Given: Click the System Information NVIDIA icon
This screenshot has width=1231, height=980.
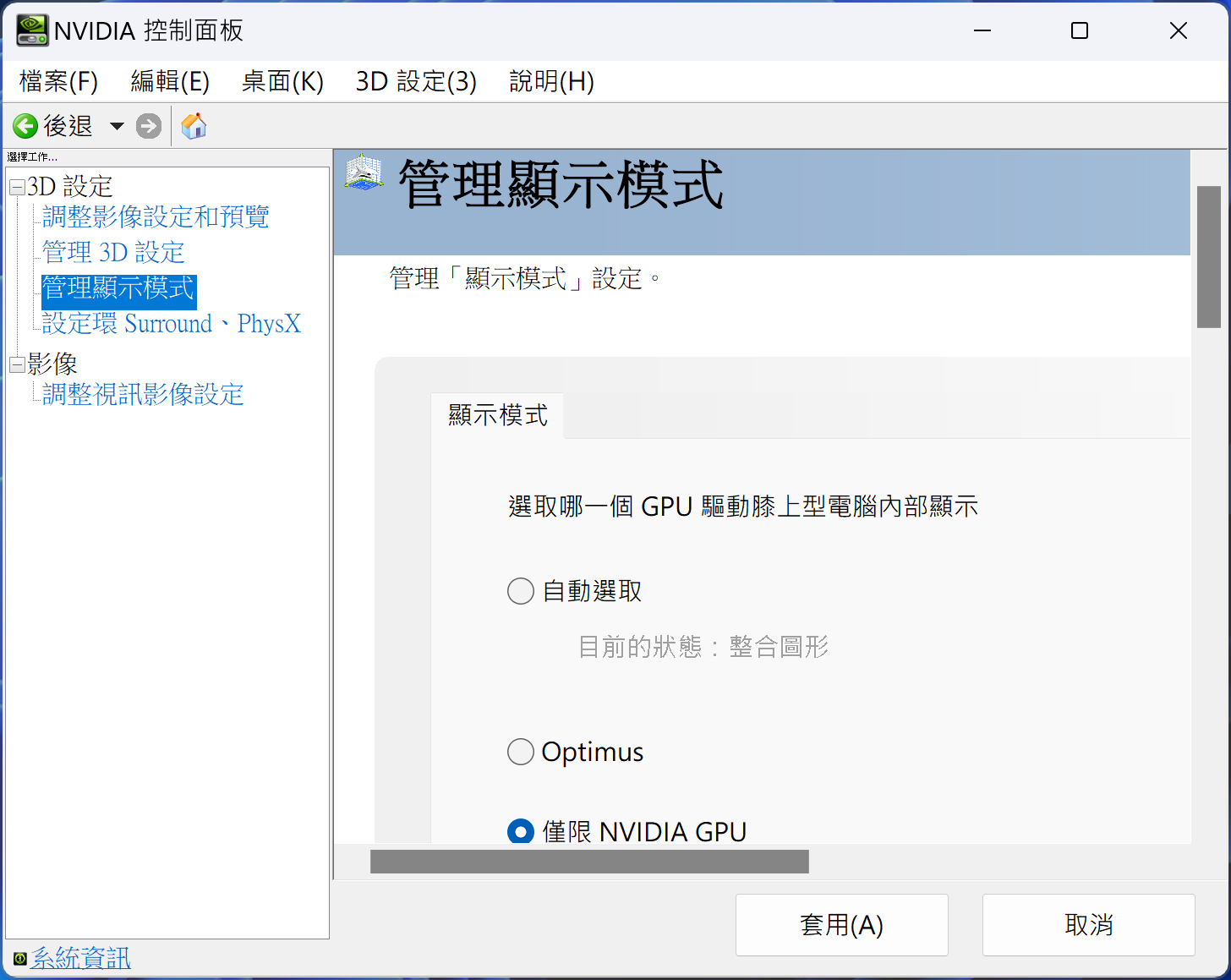Looking at the screenshot, I should [19, 959].
